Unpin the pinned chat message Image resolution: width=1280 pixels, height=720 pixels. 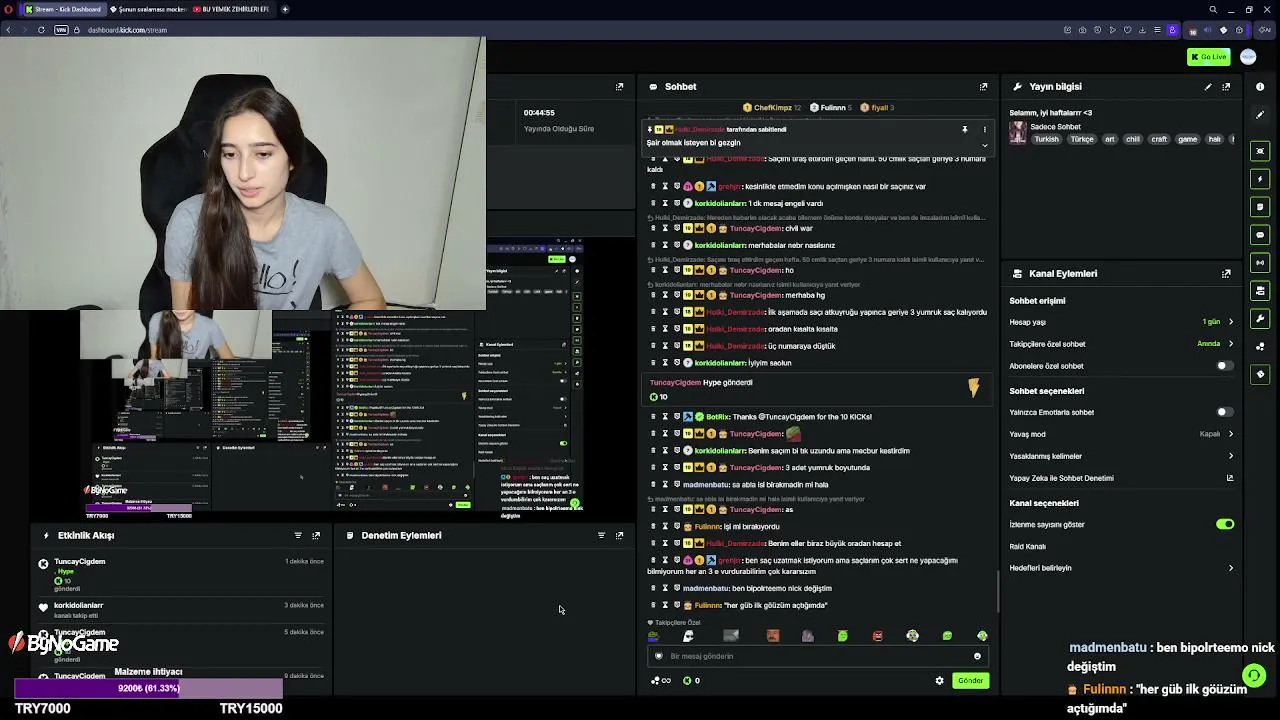coord(965,130)
